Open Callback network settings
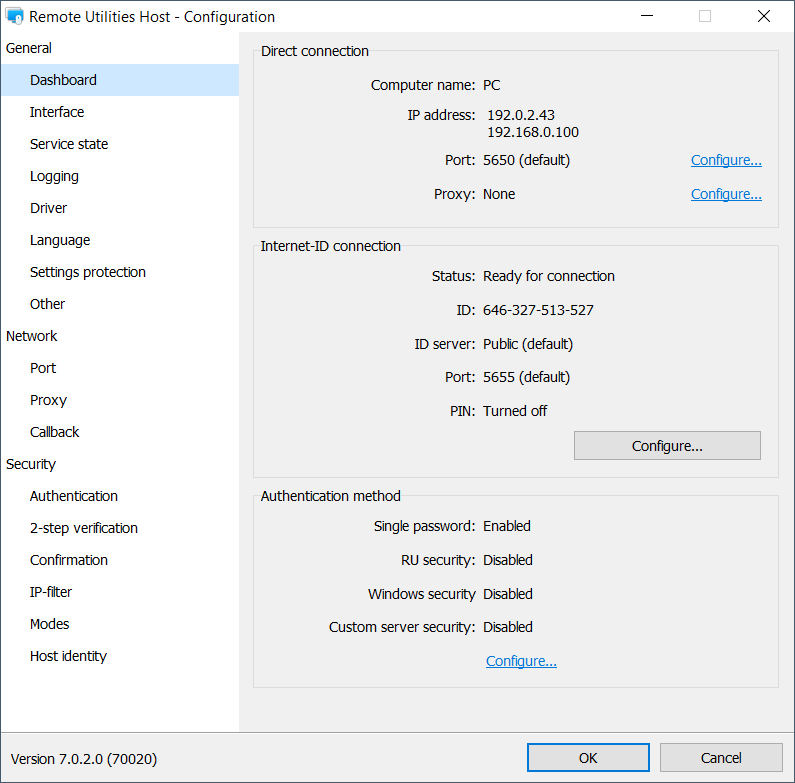 (x=55, y=432)
